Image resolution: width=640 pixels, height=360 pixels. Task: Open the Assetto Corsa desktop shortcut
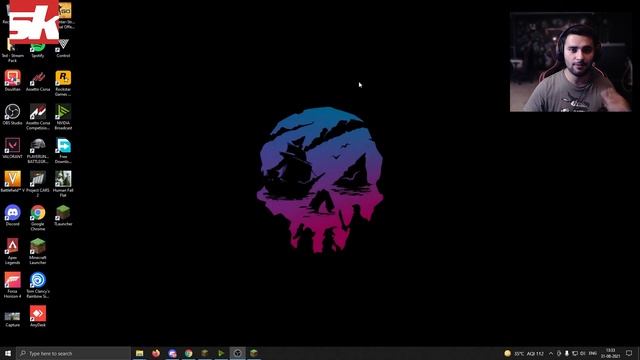point(38,80)
